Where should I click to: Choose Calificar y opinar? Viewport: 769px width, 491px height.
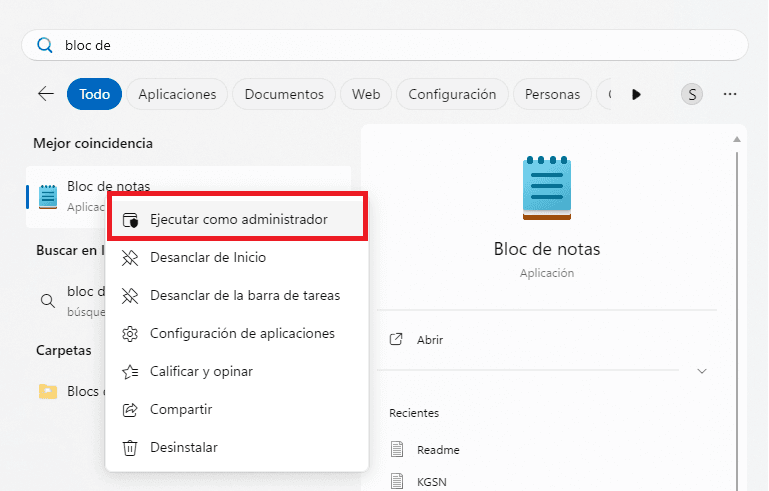coord(200,371)
